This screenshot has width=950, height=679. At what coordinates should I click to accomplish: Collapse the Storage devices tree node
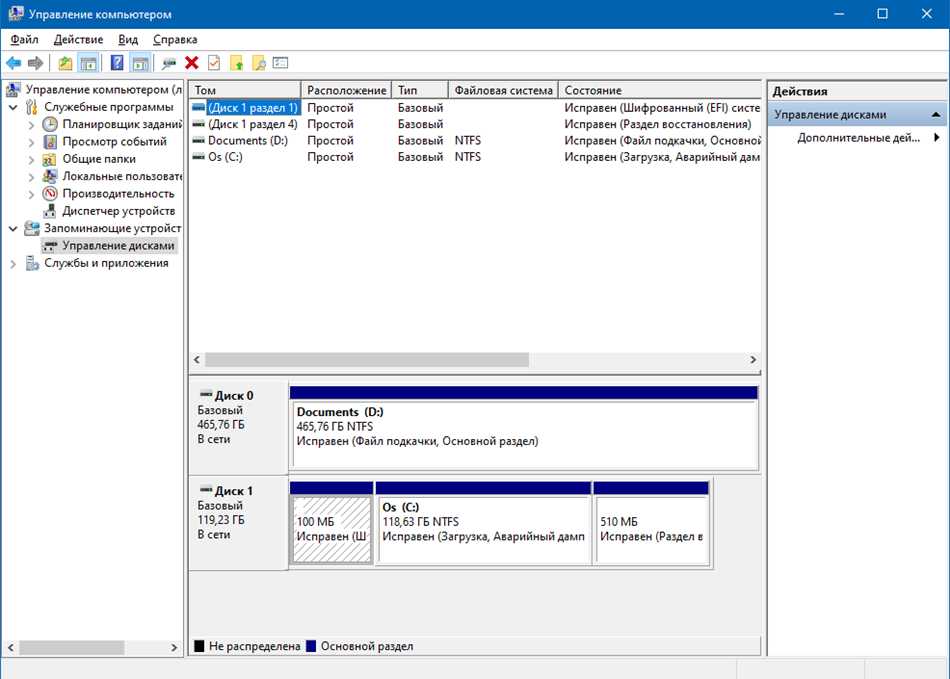click(13, 228)
